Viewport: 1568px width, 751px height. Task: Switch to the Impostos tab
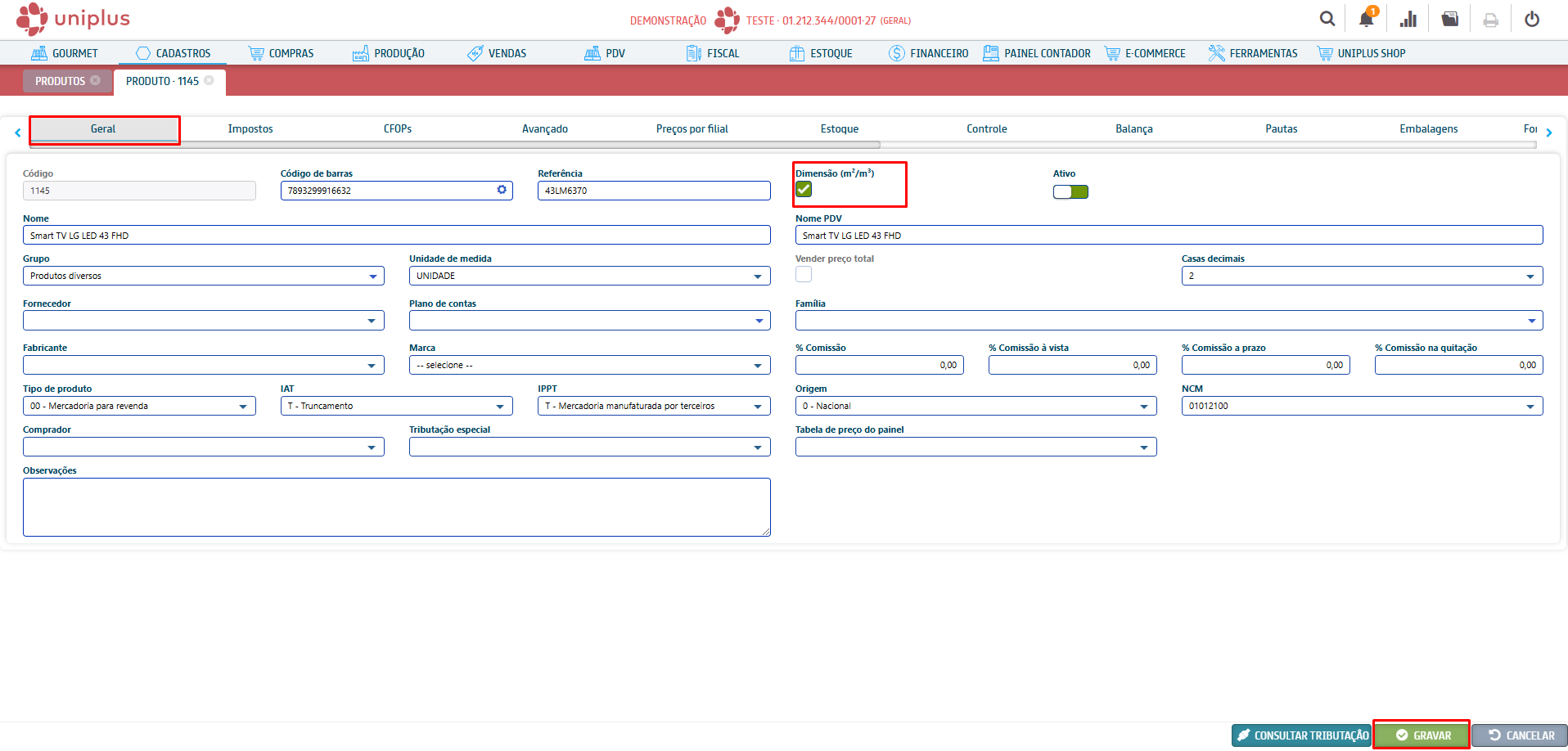[250, 128]
